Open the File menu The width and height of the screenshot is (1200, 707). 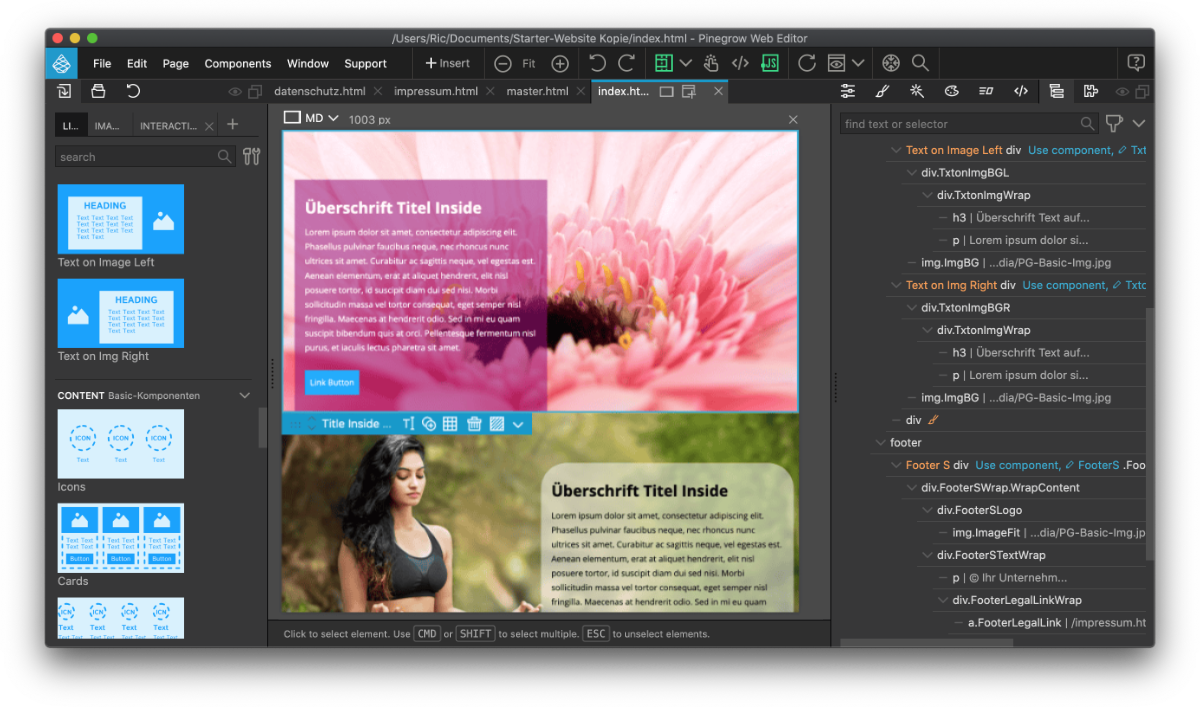click(x=102, y=63)
